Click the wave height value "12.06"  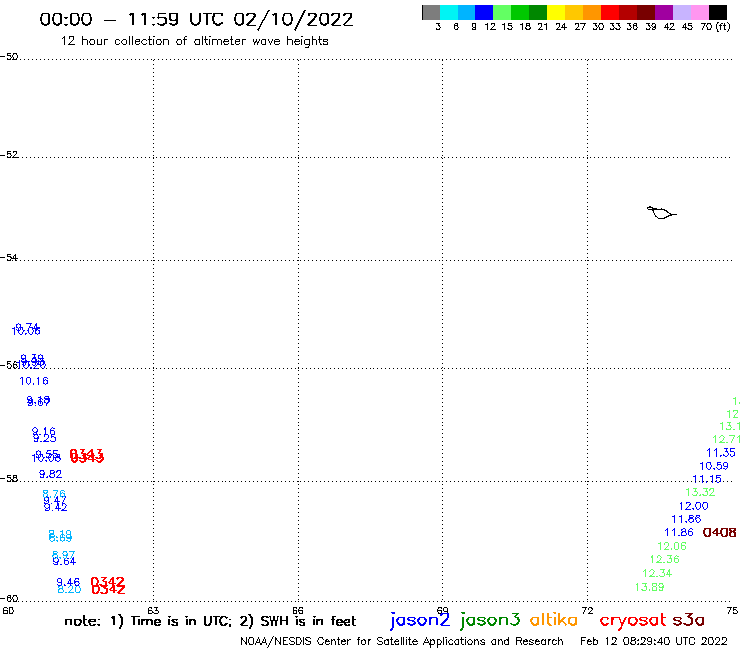pos(672,546)
